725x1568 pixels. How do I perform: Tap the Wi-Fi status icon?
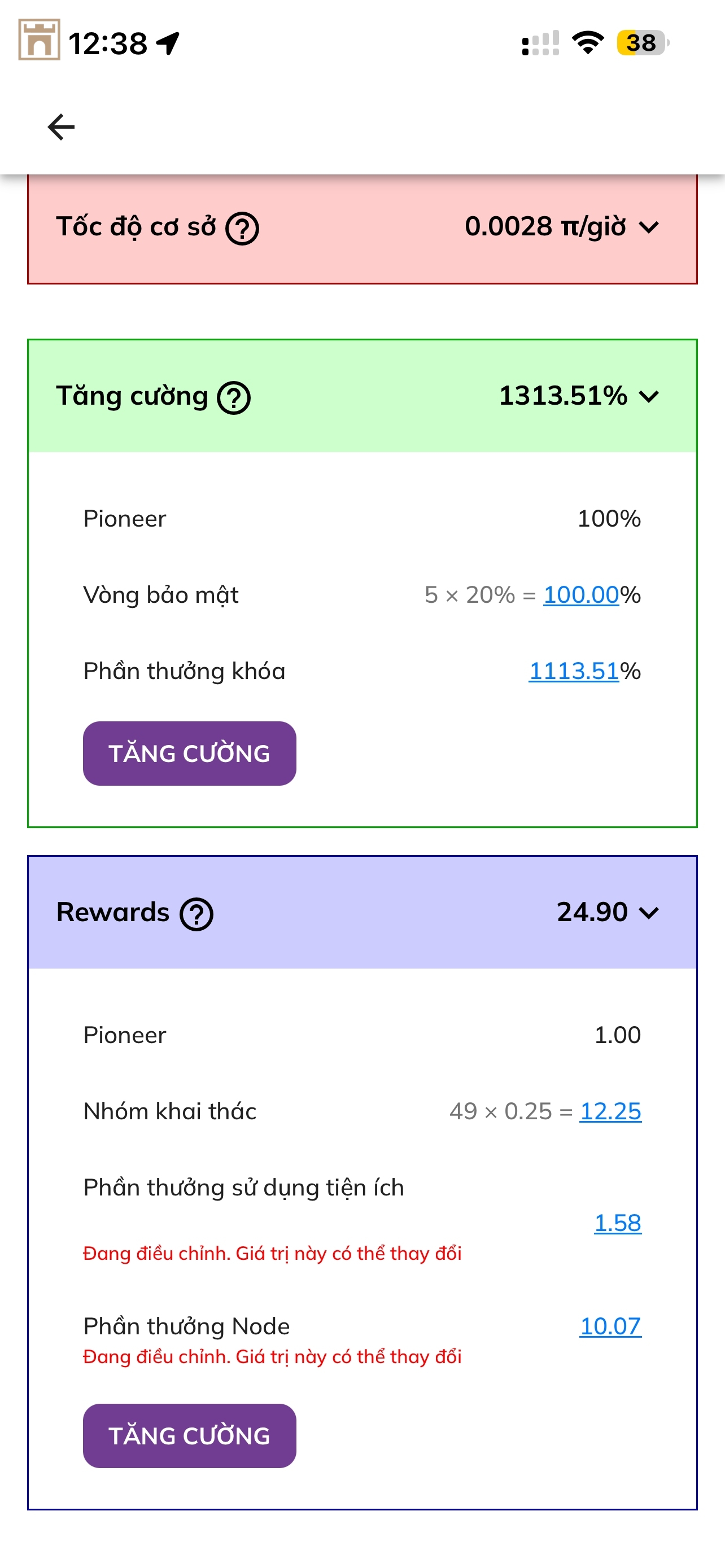pyautogui.click(x=587, y=42)
